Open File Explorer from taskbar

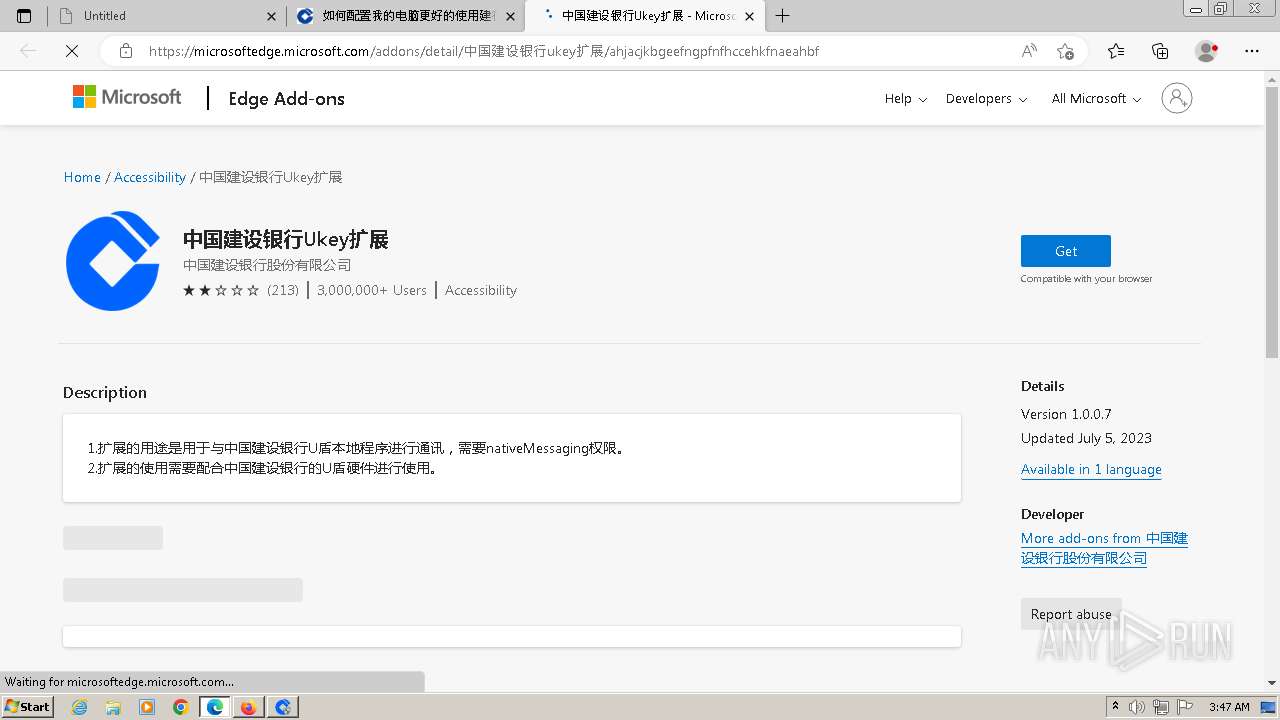tap(113, 707)
